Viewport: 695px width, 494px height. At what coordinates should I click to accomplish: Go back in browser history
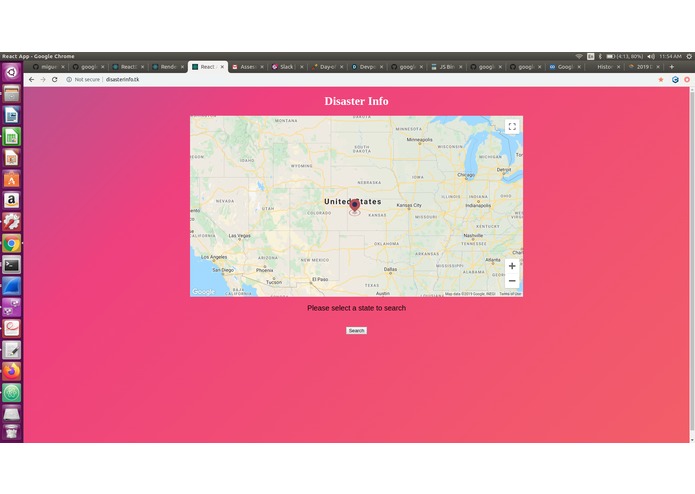point(31,80)
